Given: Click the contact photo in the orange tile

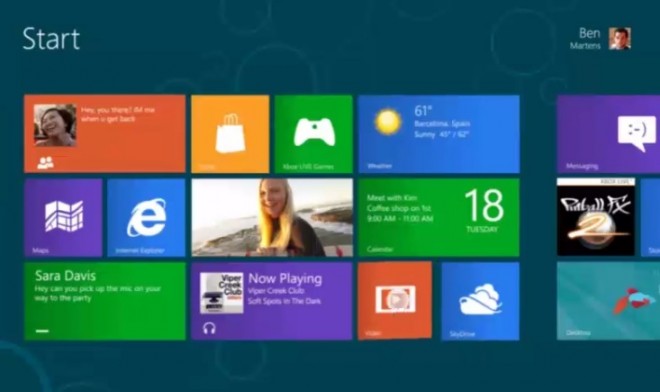Looking at the screenshot, I should [55, 125].
